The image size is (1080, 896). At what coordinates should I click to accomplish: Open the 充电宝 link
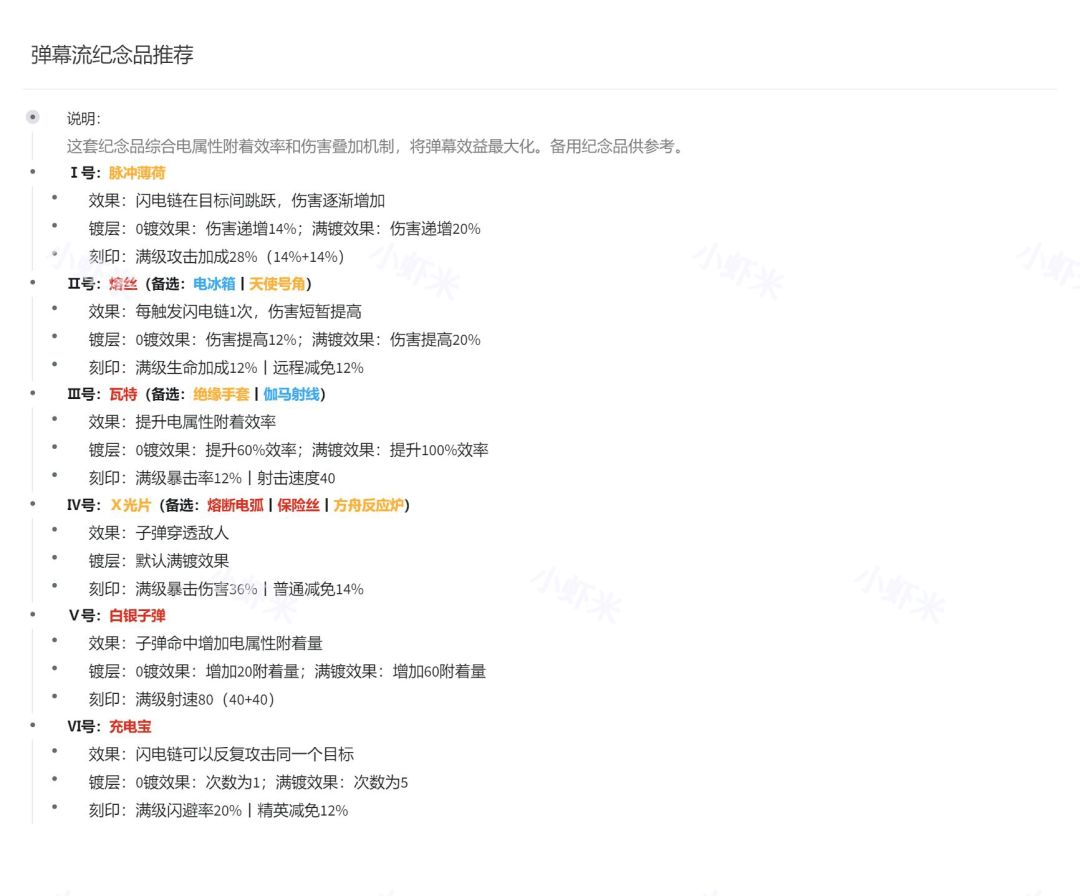(x=130, y=727)
